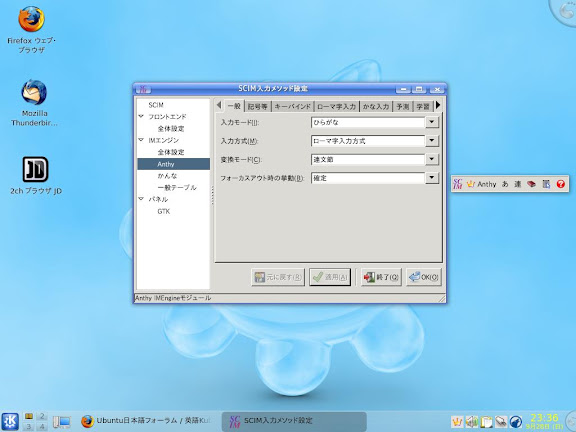
Task: Open the 変換モード dropdown arrow
Action: pyautogui.click(x=432, y=159)
